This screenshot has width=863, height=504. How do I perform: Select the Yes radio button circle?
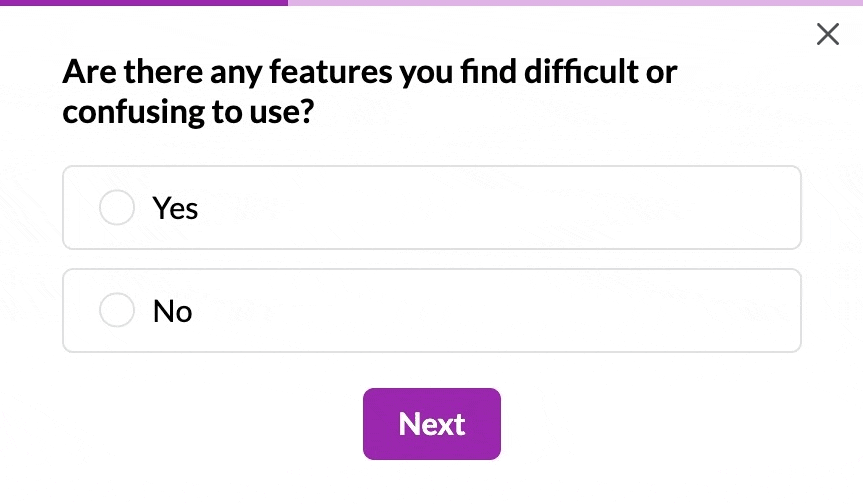[117, 208]
